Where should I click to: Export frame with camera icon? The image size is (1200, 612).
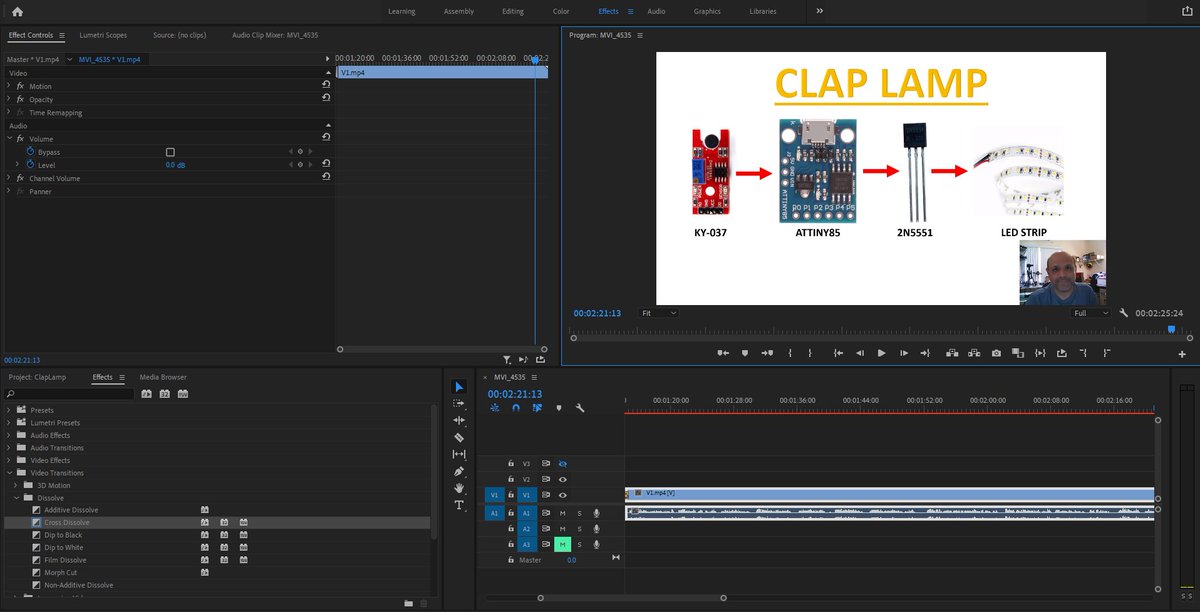[x=996, y=353]
